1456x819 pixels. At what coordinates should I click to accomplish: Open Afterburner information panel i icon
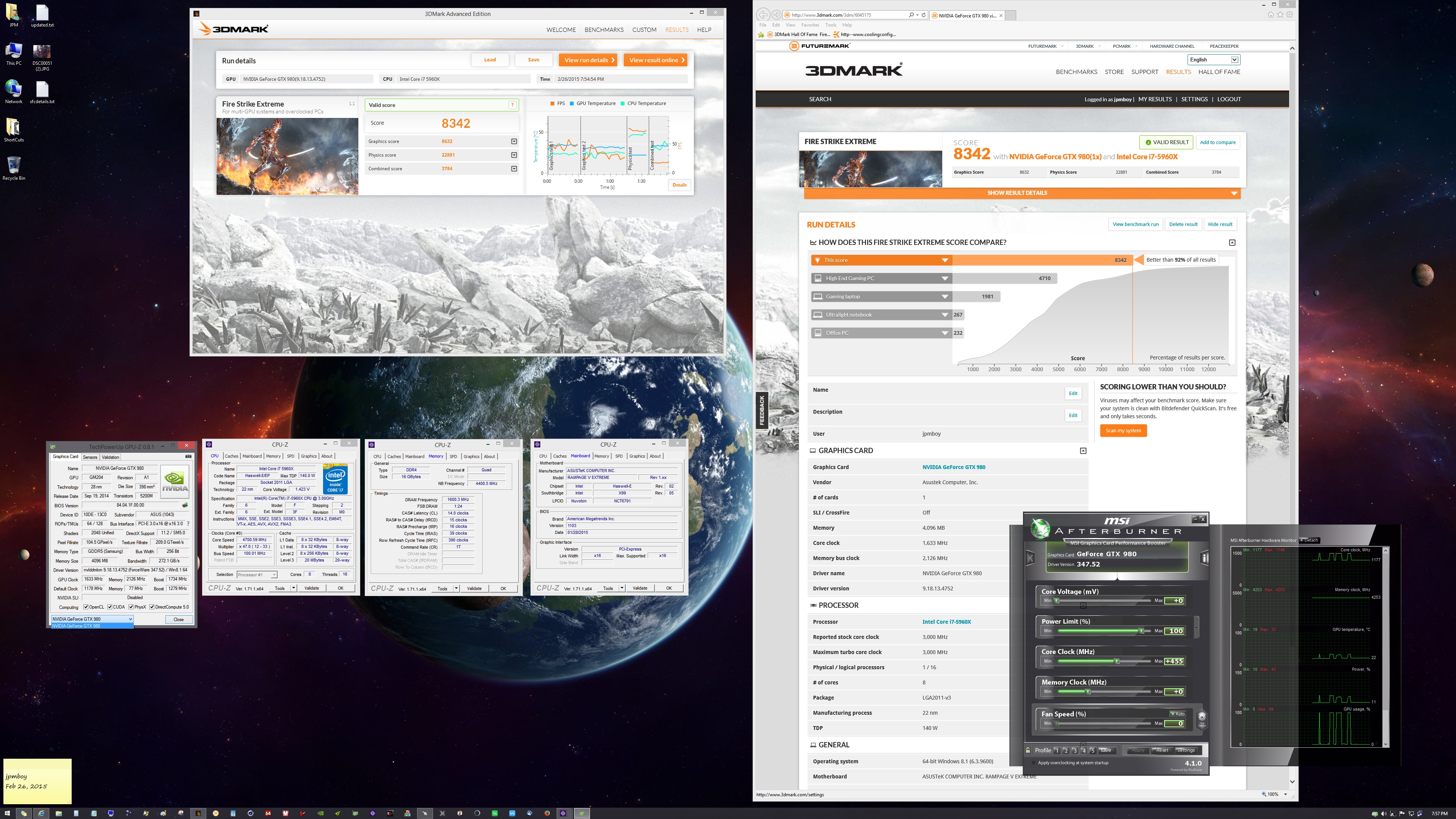pos(1204,558)
